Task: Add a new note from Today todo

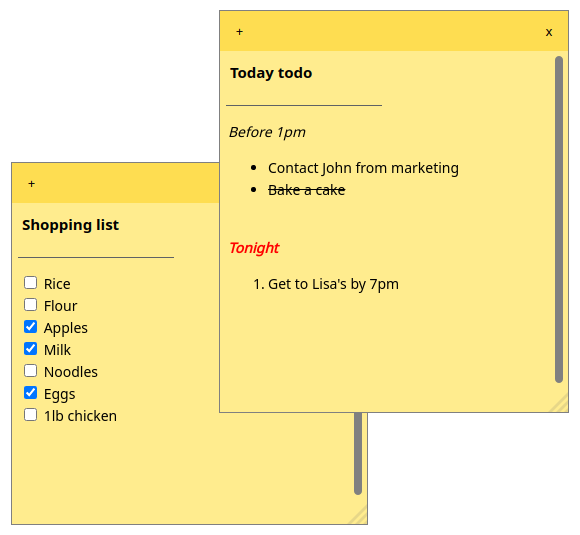Action: pos(239,32)
